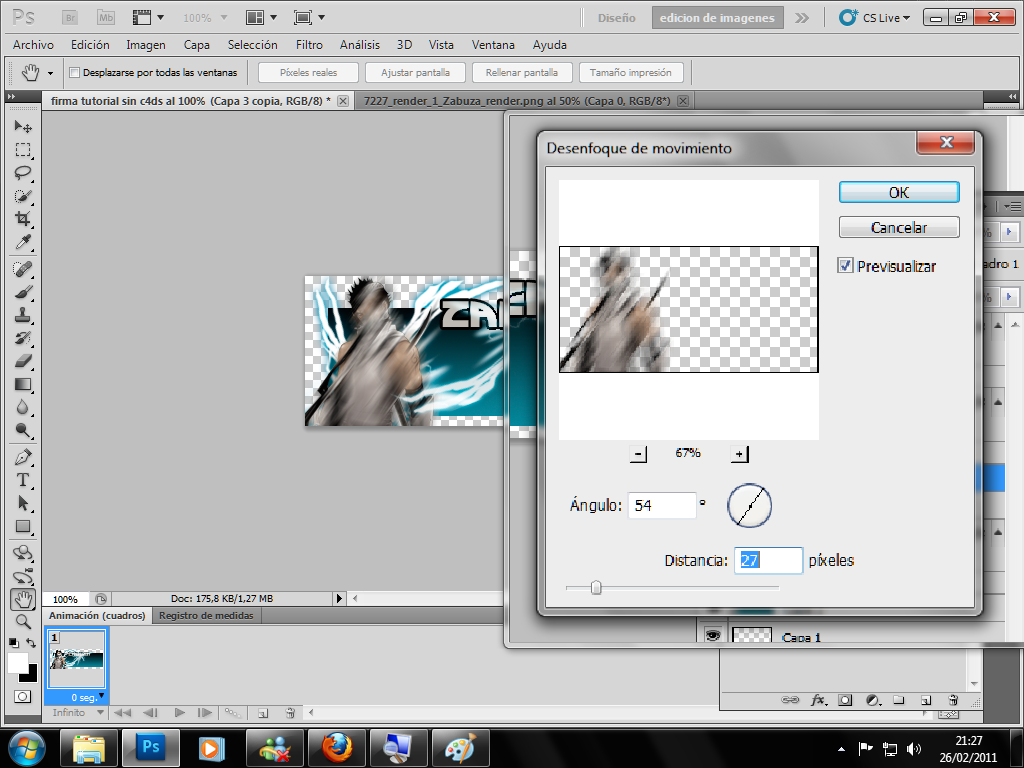Click the layer styles fx icon
This screenshot has width=1024, height=768.
point(818,700)
